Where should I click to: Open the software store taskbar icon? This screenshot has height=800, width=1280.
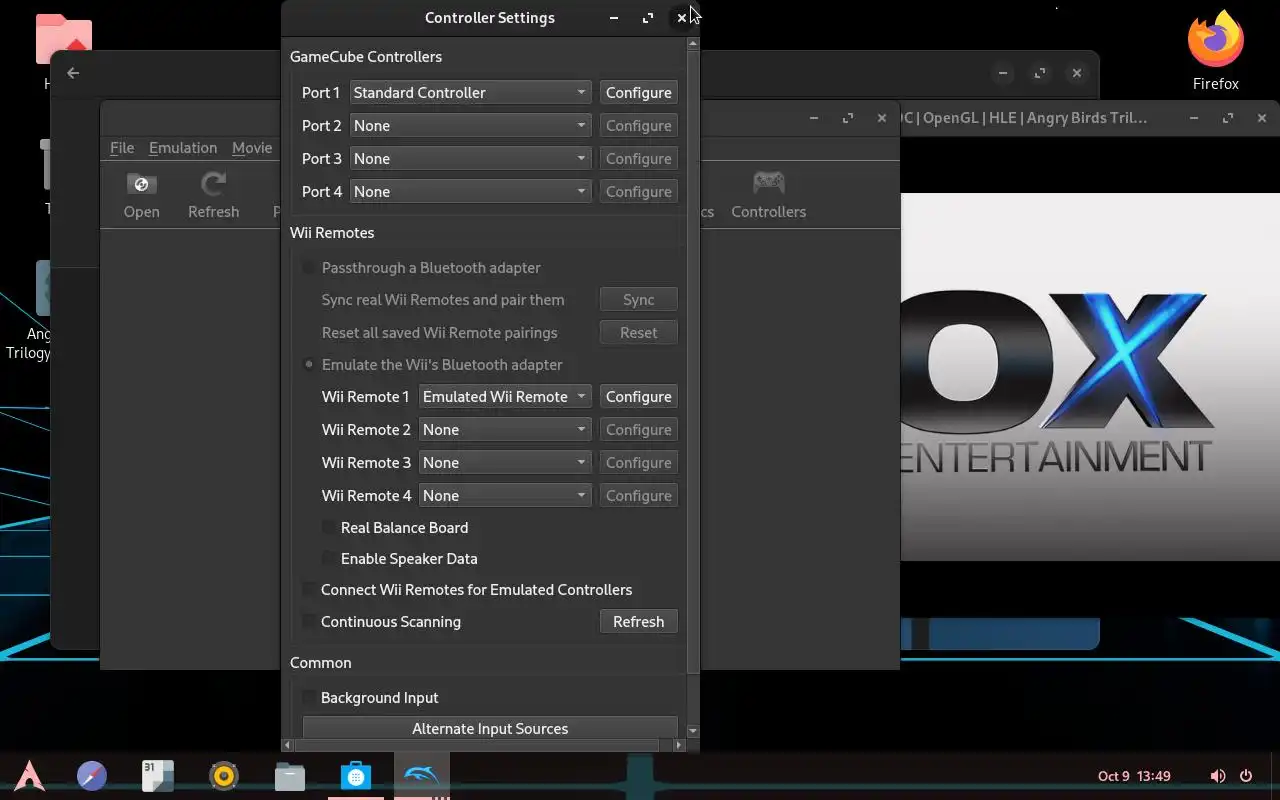tap(356, 776)
